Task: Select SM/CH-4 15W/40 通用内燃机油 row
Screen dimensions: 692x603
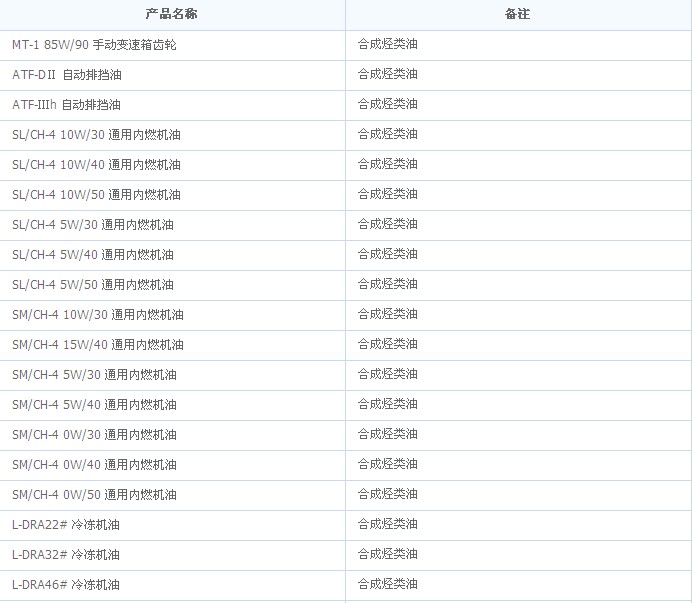Action: [x=98, y=345]
